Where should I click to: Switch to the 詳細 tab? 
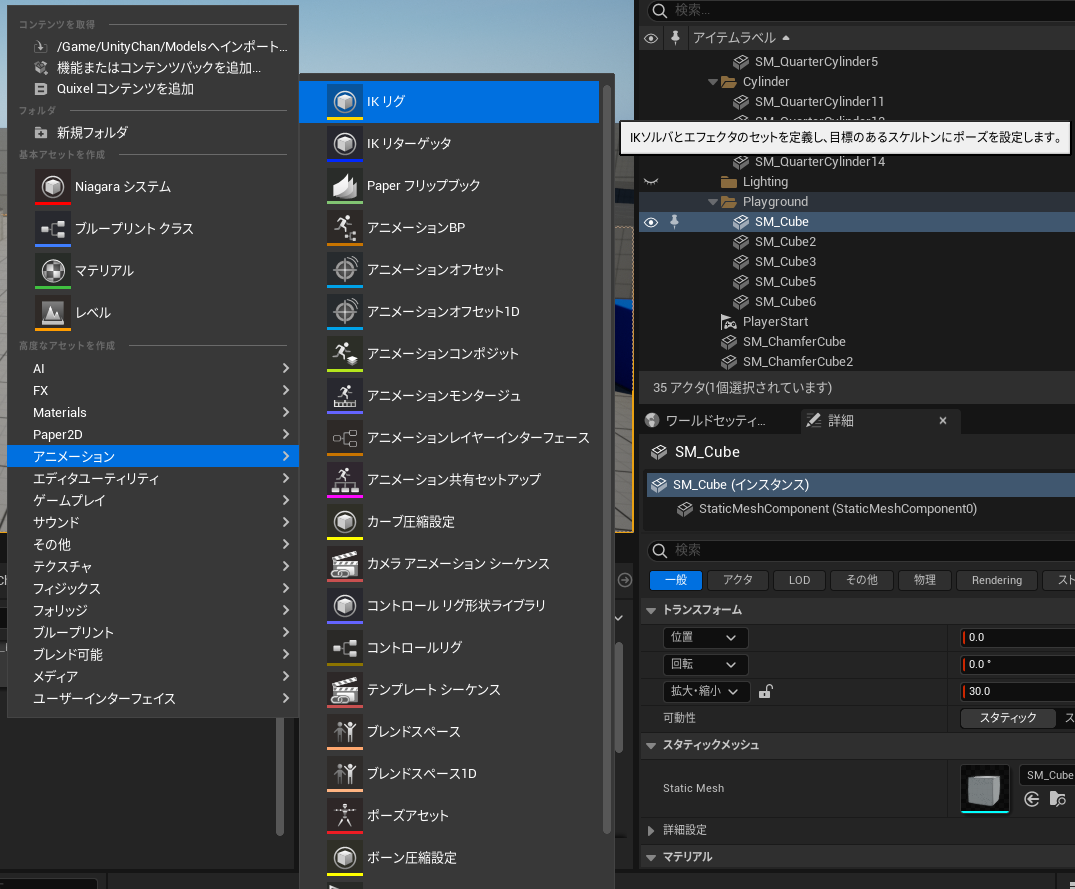coord(880,421)
